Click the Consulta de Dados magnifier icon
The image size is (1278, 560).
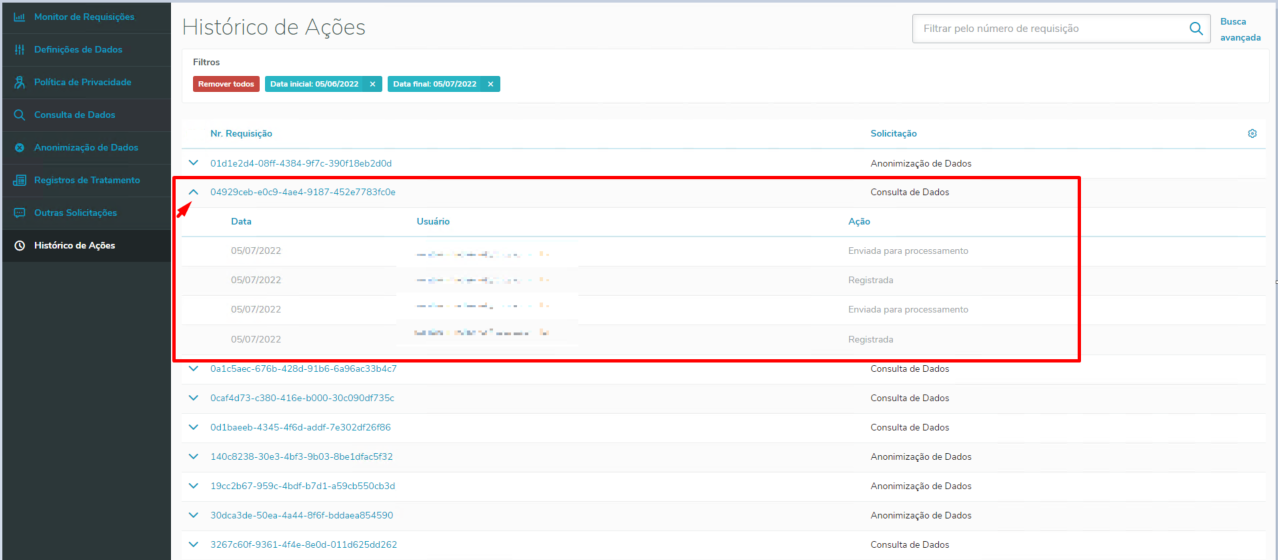(x=19, y=115)
